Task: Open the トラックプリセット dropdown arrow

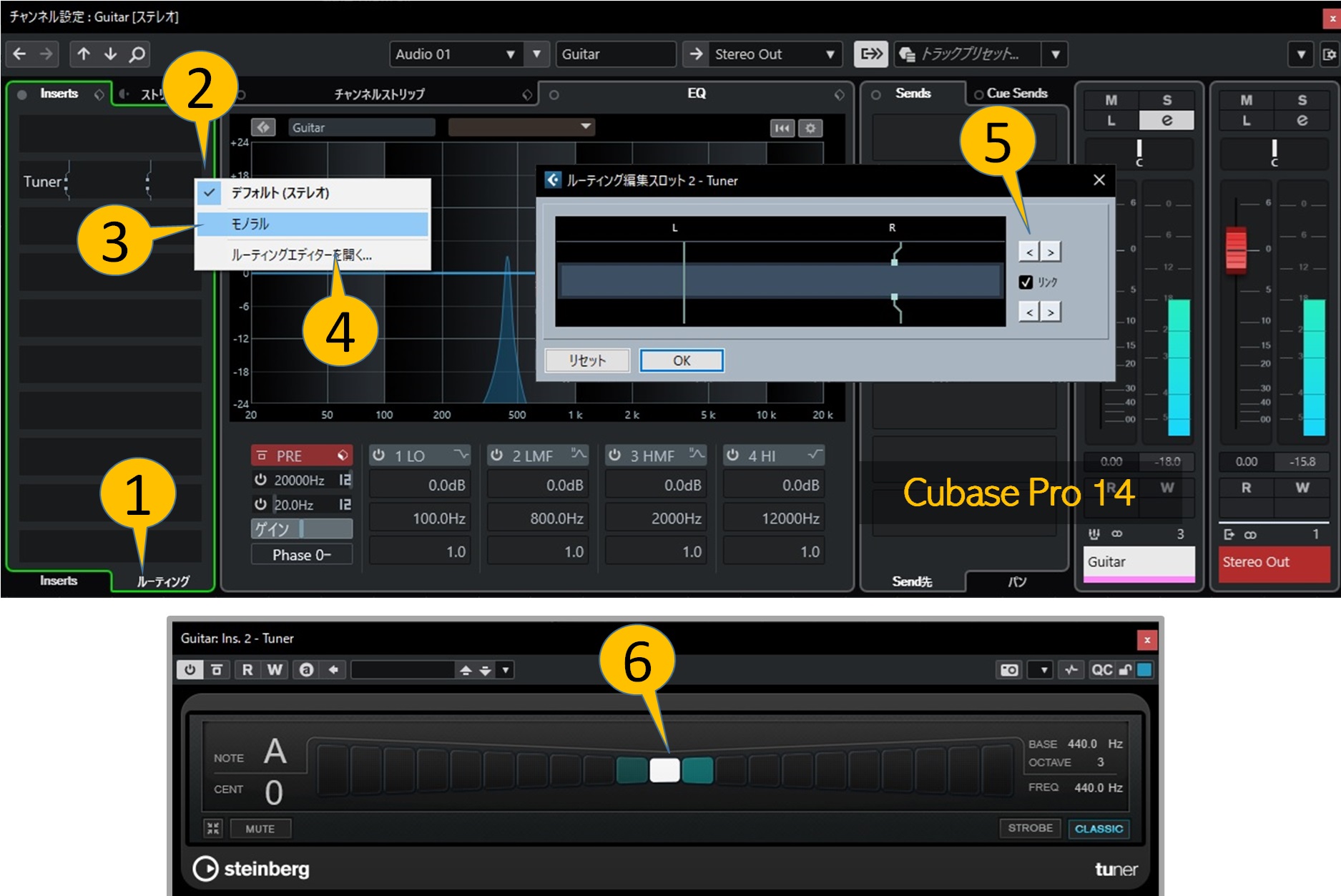Action: click(x=1056, y=54)
